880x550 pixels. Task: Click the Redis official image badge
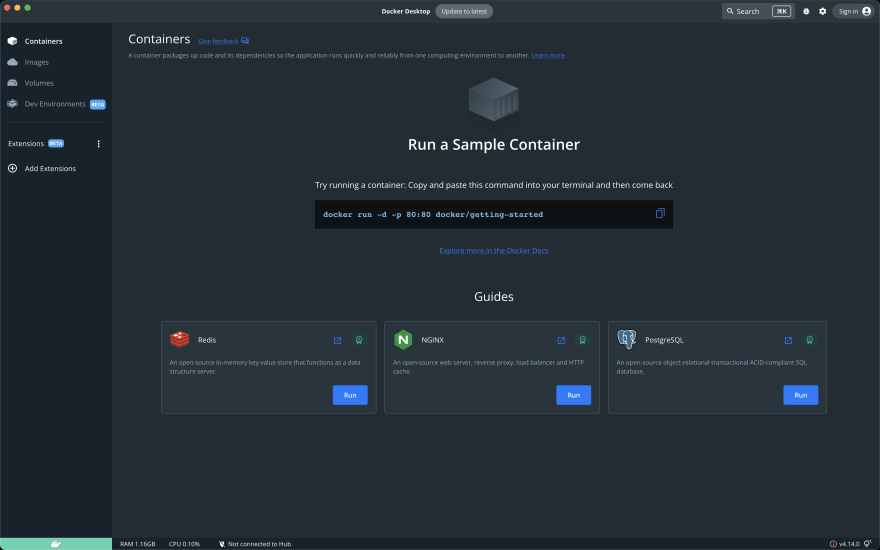[359, 340]
